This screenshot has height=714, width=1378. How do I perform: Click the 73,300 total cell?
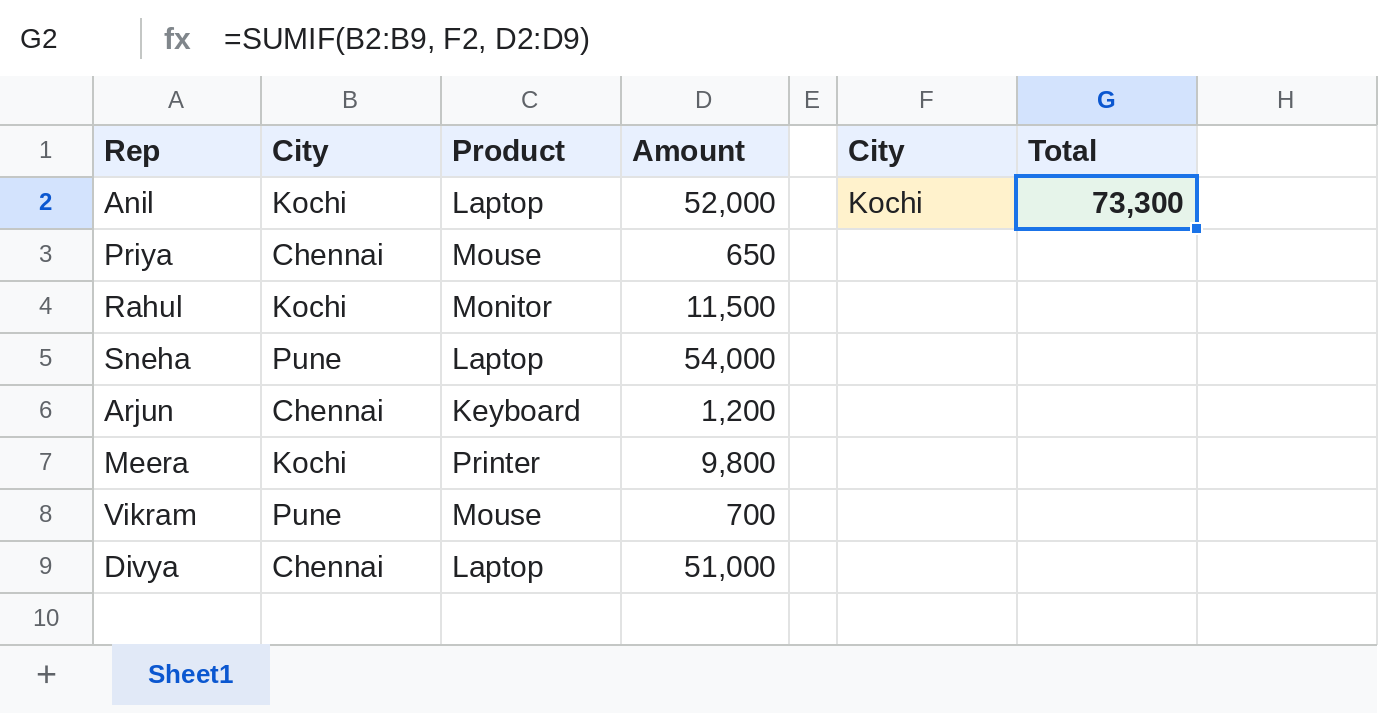coord(1107,203)
